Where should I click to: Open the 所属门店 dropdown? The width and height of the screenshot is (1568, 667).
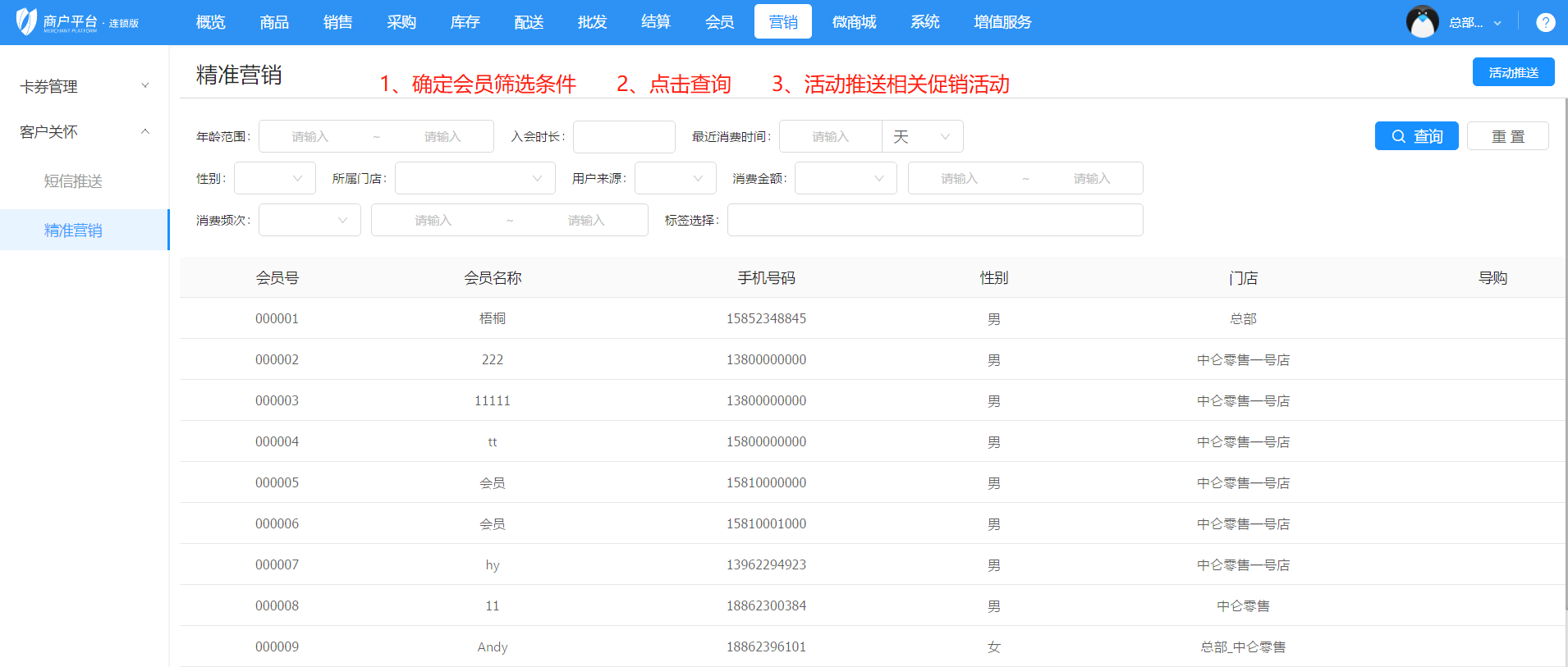[475, 178]
